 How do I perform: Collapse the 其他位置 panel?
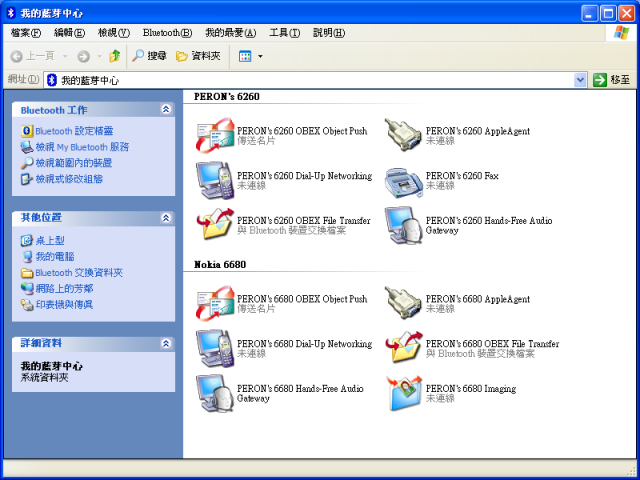tap(166, 218)
